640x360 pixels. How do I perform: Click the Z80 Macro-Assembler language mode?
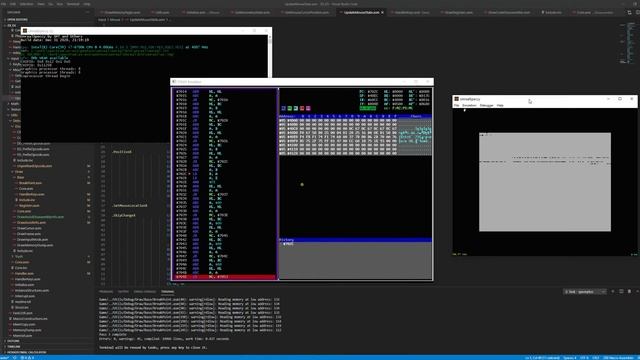click(x=618, y=358)
